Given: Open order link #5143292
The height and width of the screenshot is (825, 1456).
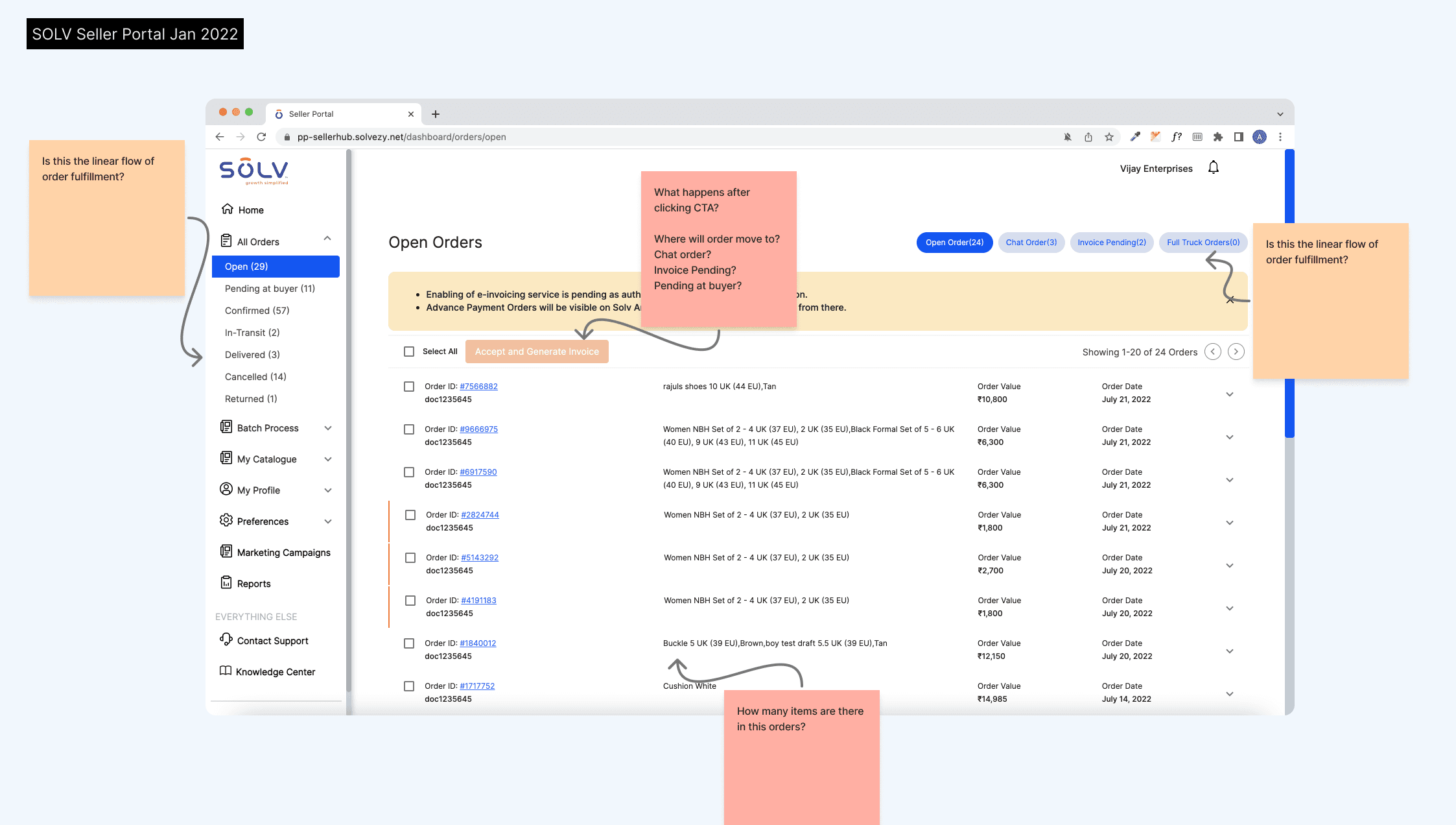Looking at the screenshot, I should (480, 558).
